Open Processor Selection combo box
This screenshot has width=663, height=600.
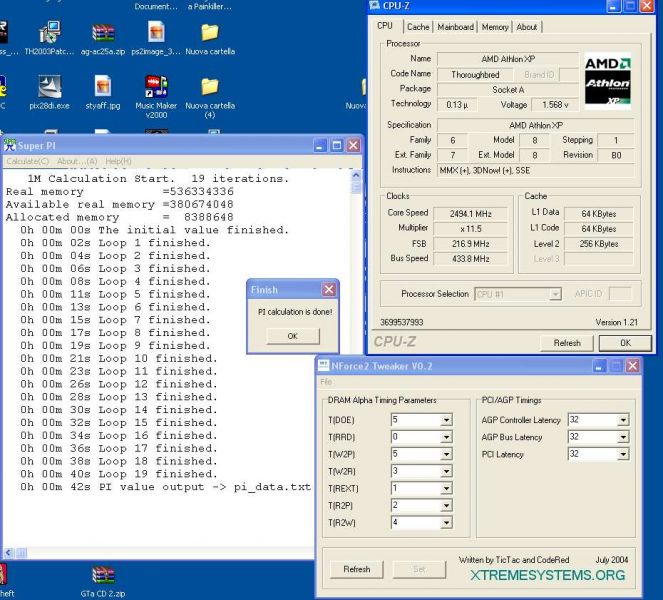[518, 294]
